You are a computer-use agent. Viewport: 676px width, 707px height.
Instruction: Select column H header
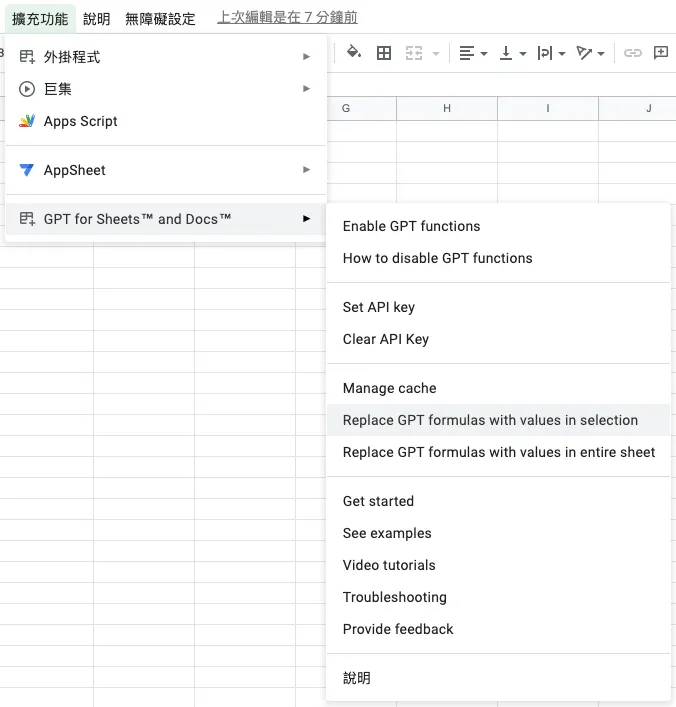coord(447,108)
